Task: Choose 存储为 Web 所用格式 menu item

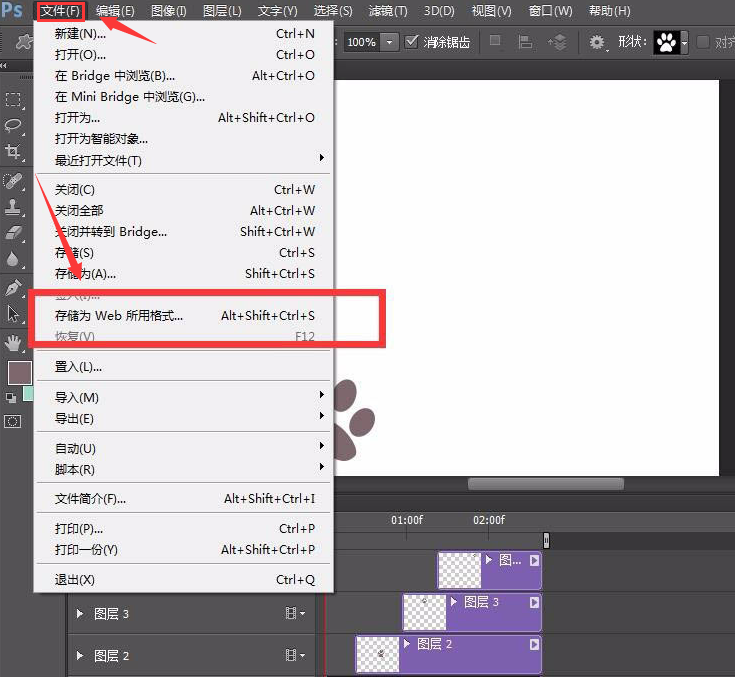Action: 120,316
